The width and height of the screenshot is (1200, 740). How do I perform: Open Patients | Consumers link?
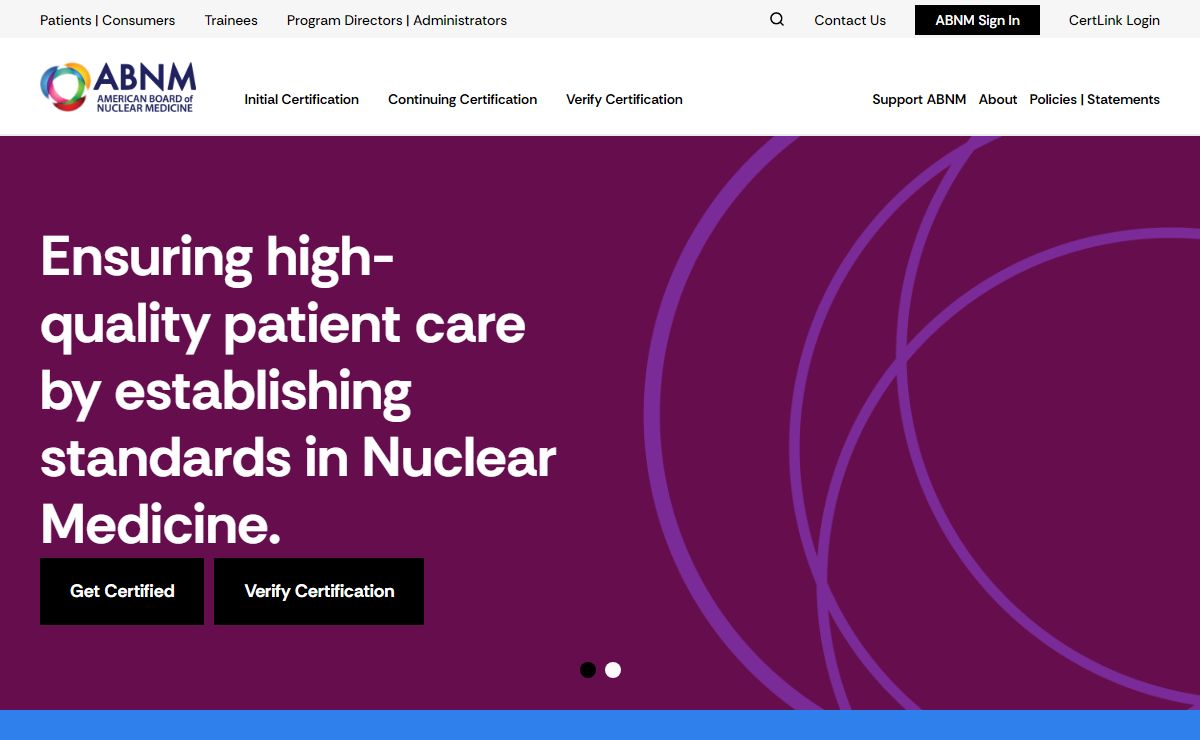(x=107, y=20)
